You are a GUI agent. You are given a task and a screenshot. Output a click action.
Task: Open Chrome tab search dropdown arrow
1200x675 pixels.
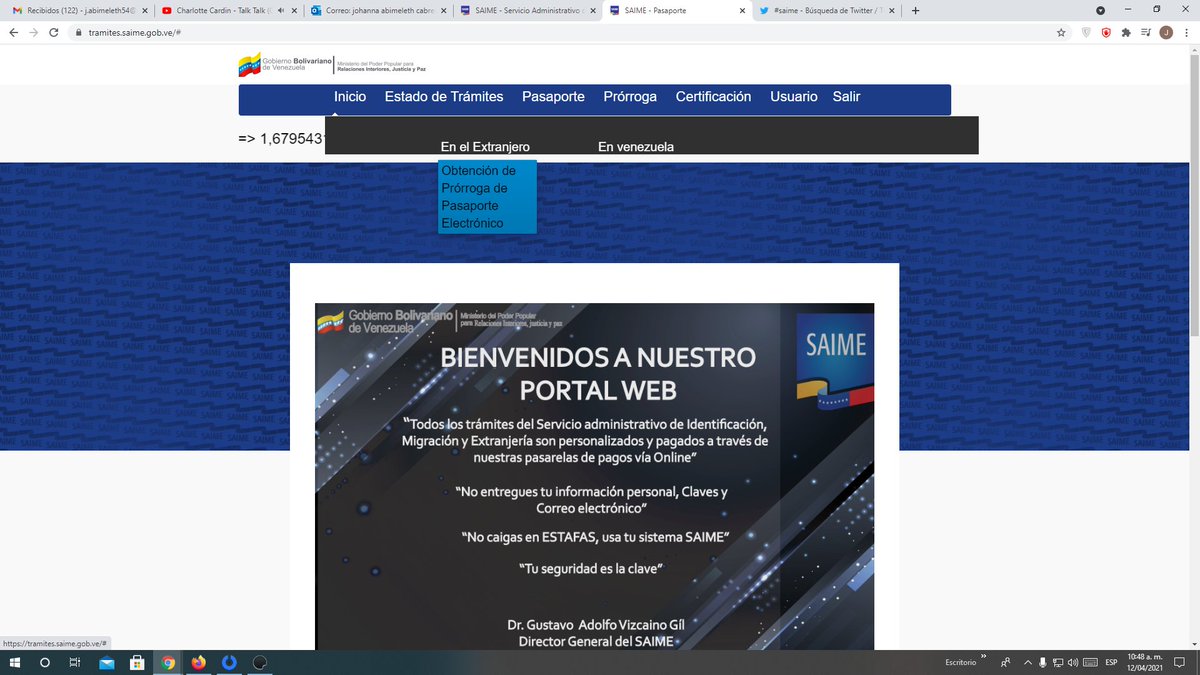click(x=1101, y=10)
